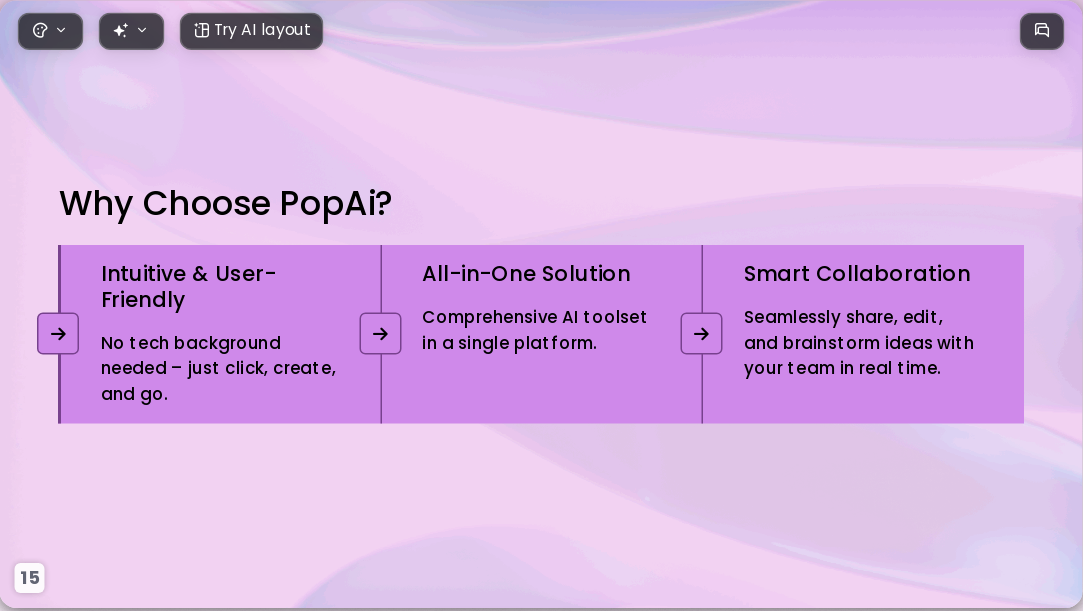Click the Comprehensive AI toolset paragraph
Screen dimensions: 1083x611
(x=535, y=330)
